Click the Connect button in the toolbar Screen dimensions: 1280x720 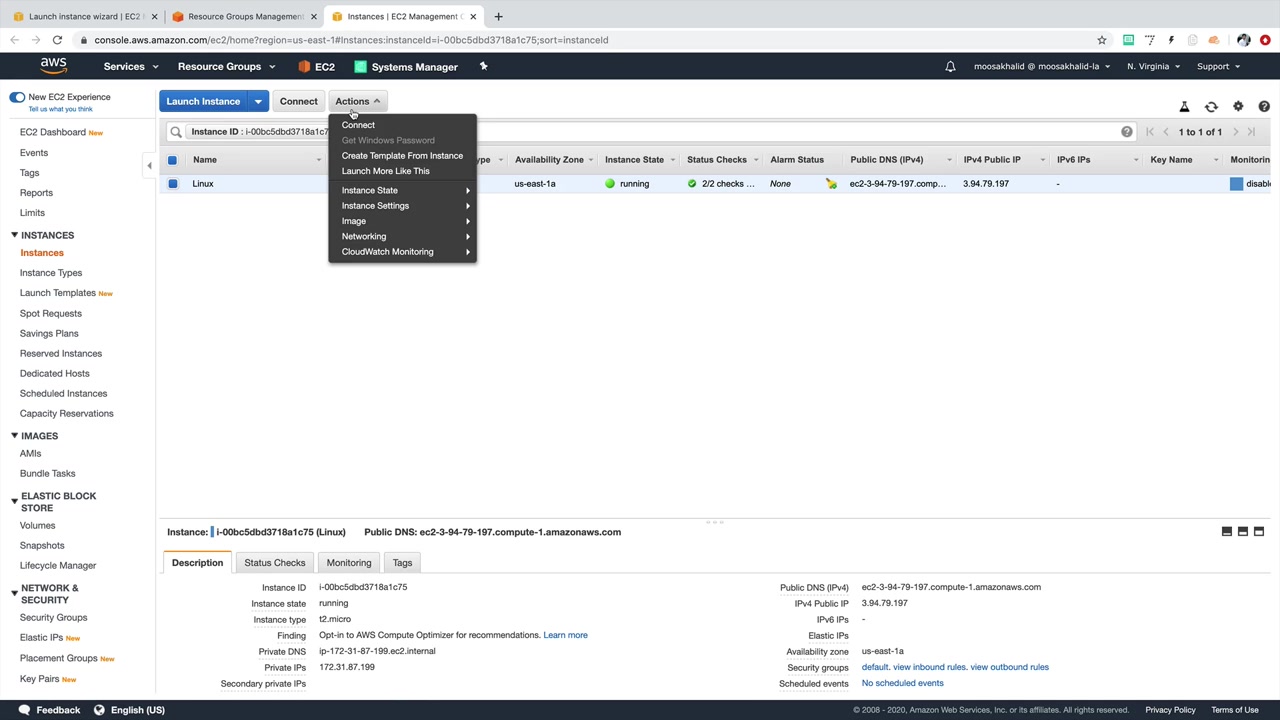click(x=298, y=101)
